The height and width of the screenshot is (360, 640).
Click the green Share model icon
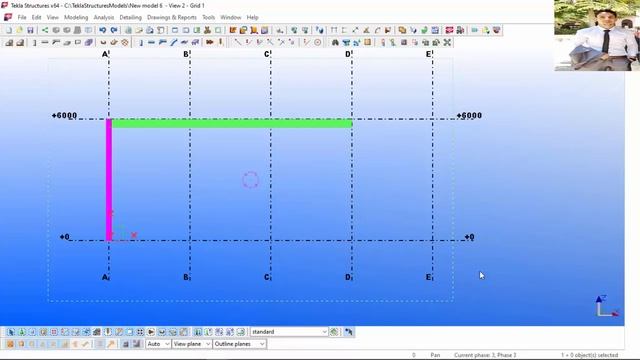(x=45, y=30)
